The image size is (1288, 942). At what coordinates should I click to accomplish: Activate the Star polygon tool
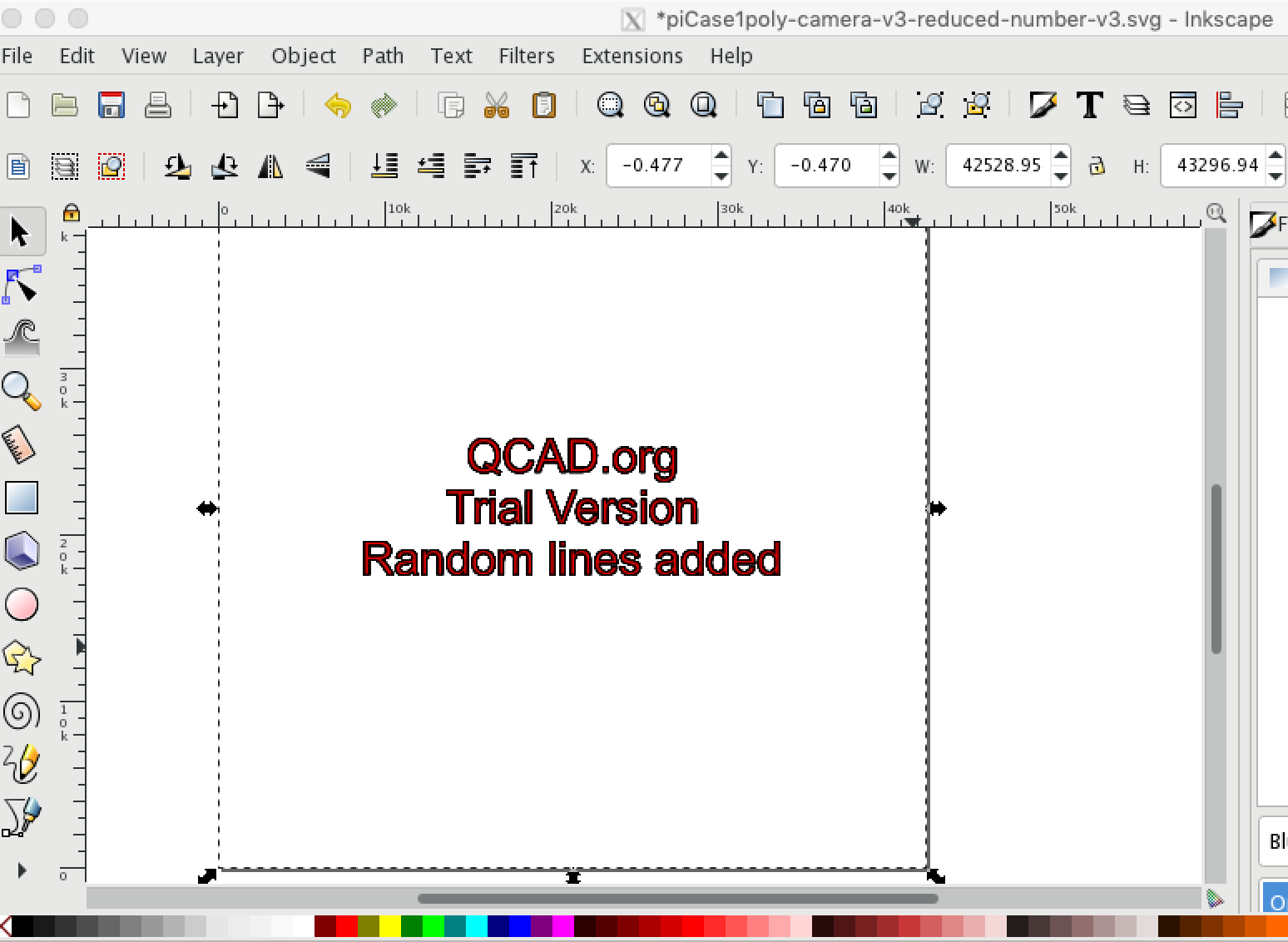pos(22,658)
